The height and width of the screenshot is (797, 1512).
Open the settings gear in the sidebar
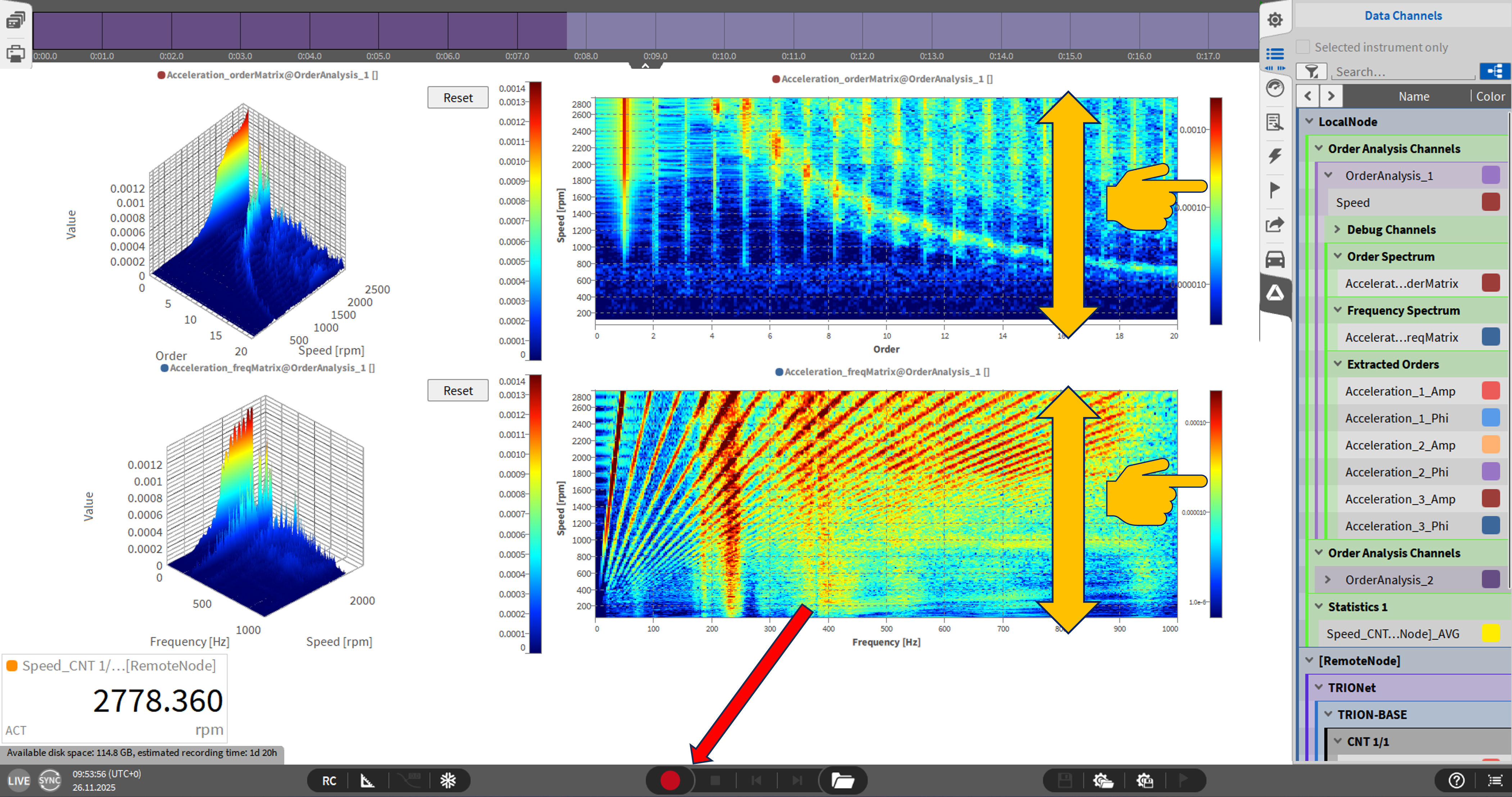(1275, 20)
